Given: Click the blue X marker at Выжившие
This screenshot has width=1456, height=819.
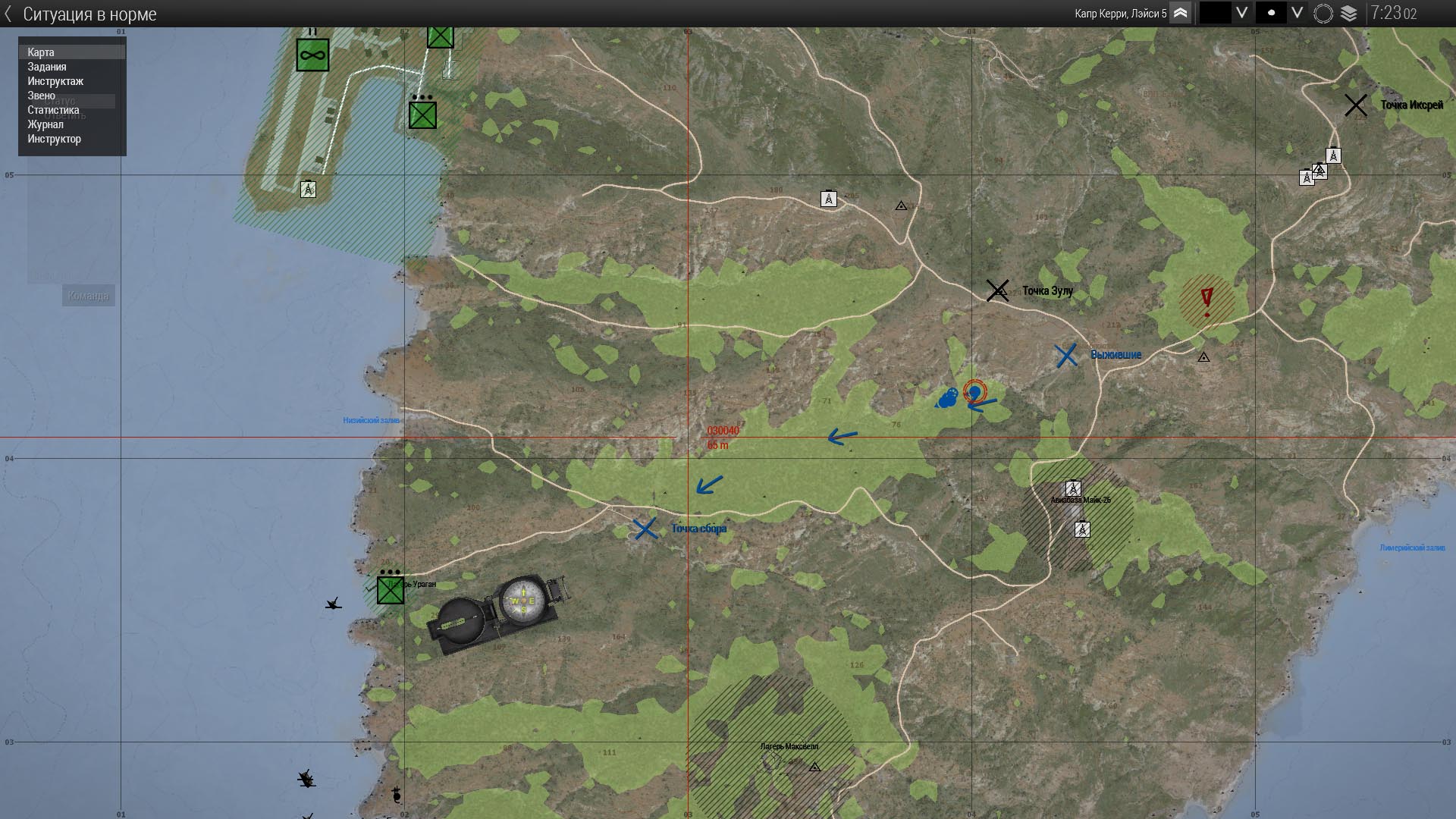Looking at the screenshot, I should click(1066, 356).
